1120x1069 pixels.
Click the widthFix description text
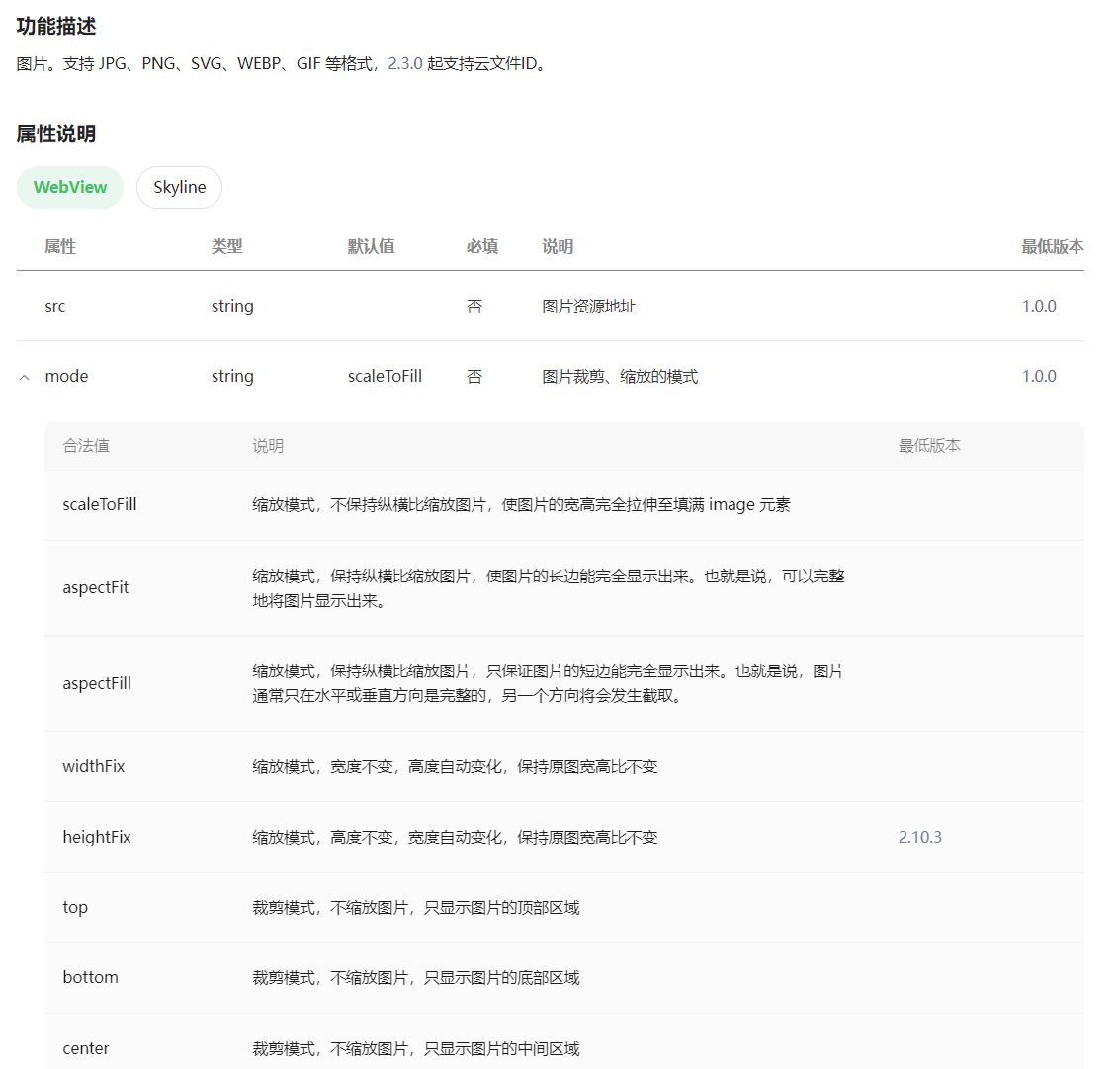(x=455, y=766)
